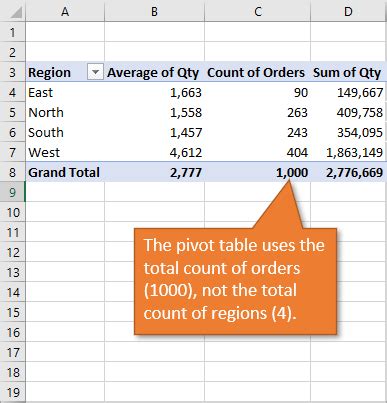Select row 3 header
This screenshot has width=387, height=403.
pyautogui.click(x=13, y=72)
